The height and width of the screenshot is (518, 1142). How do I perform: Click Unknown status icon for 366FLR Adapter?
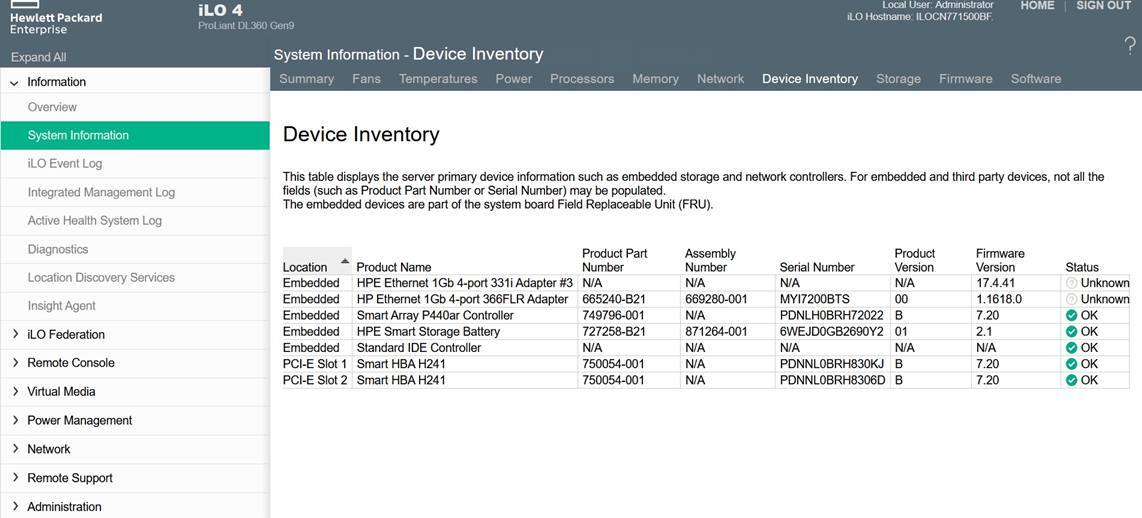click(x=1072, y=300)
